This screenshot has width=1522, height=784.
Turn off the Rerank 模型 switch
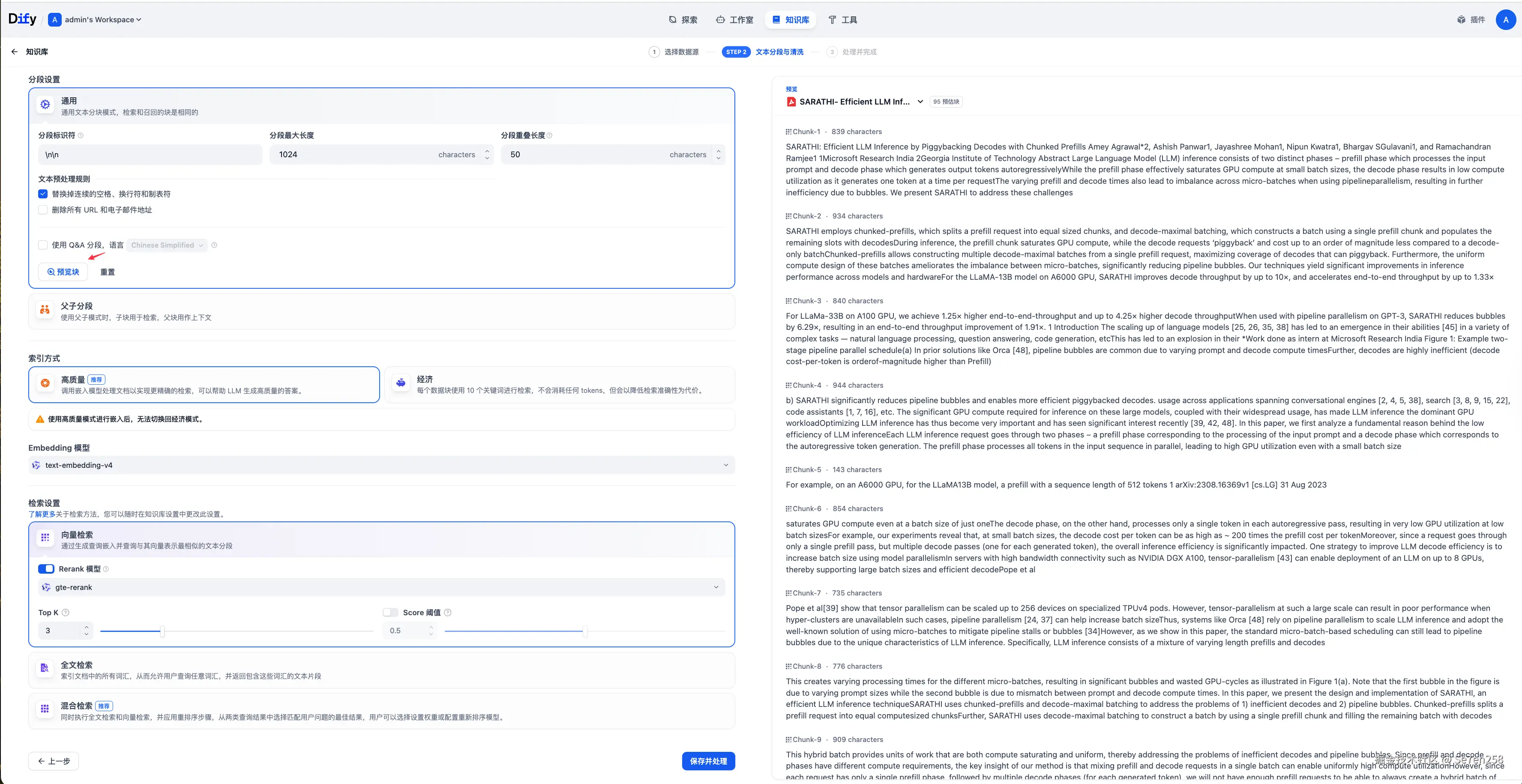coord(46,569)
